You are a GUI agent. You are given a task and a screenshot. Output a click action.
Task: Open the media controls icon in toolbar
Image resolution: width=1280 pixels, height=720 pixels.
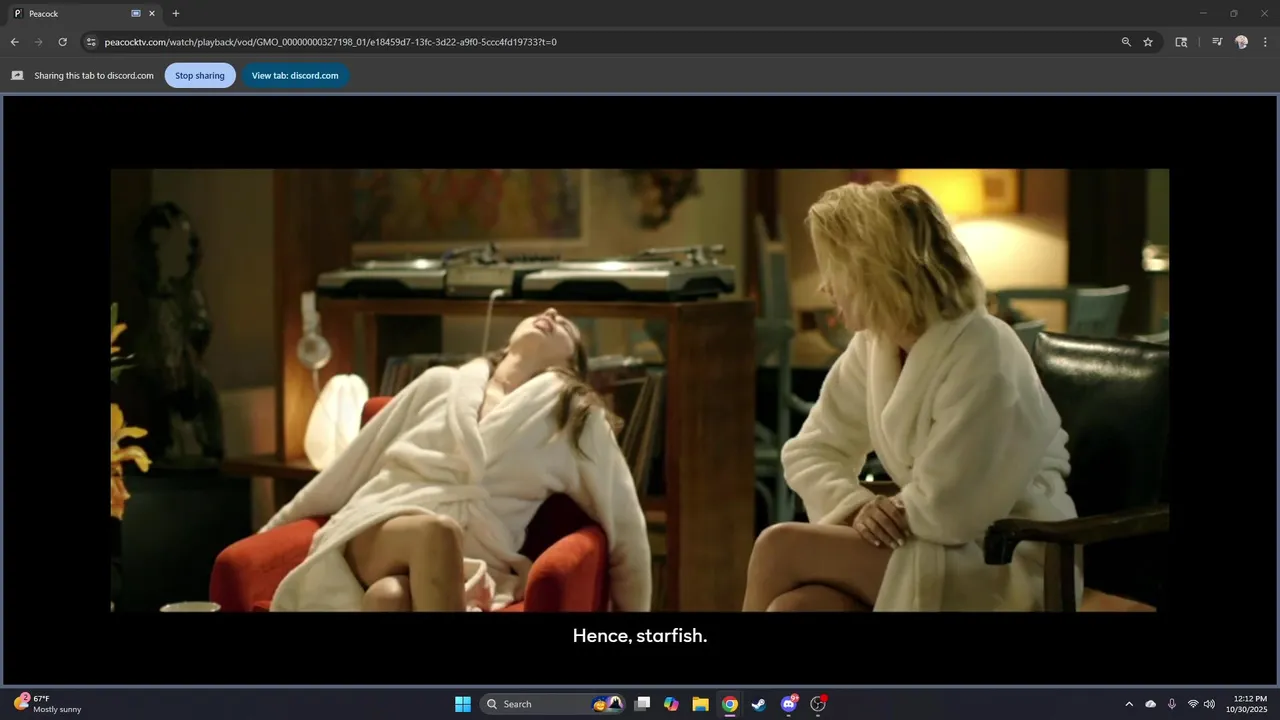1217,42
